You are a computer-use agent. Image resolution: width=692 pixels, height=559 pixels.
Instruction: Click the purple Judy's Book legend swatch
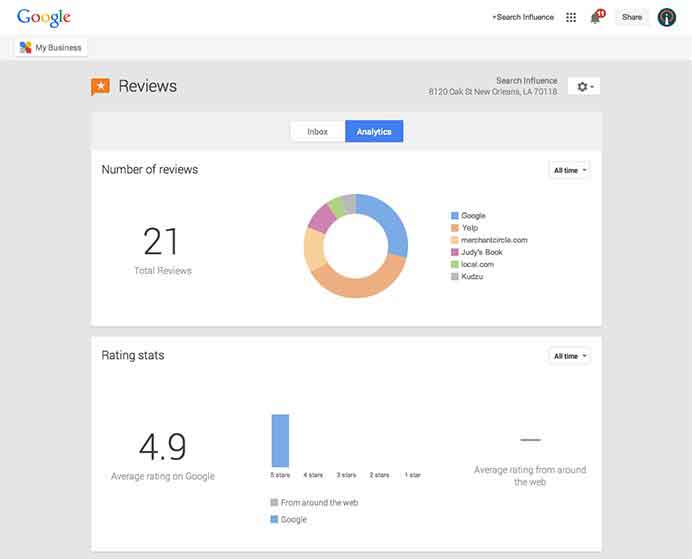click(455, 252)
